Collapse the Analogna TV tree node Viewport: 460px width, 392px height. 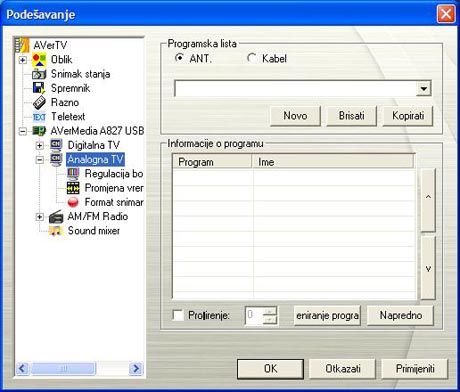39,160
